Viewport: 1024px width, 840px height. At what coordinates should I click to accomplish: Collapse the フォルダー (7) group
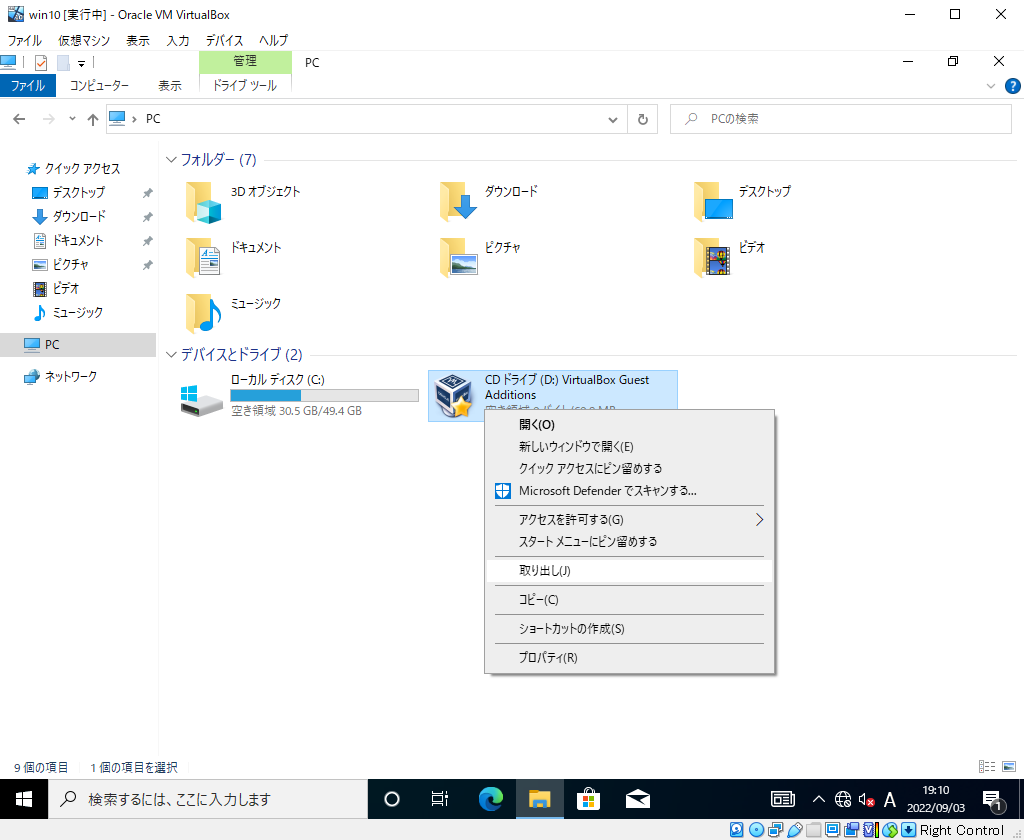click(171, 159)
